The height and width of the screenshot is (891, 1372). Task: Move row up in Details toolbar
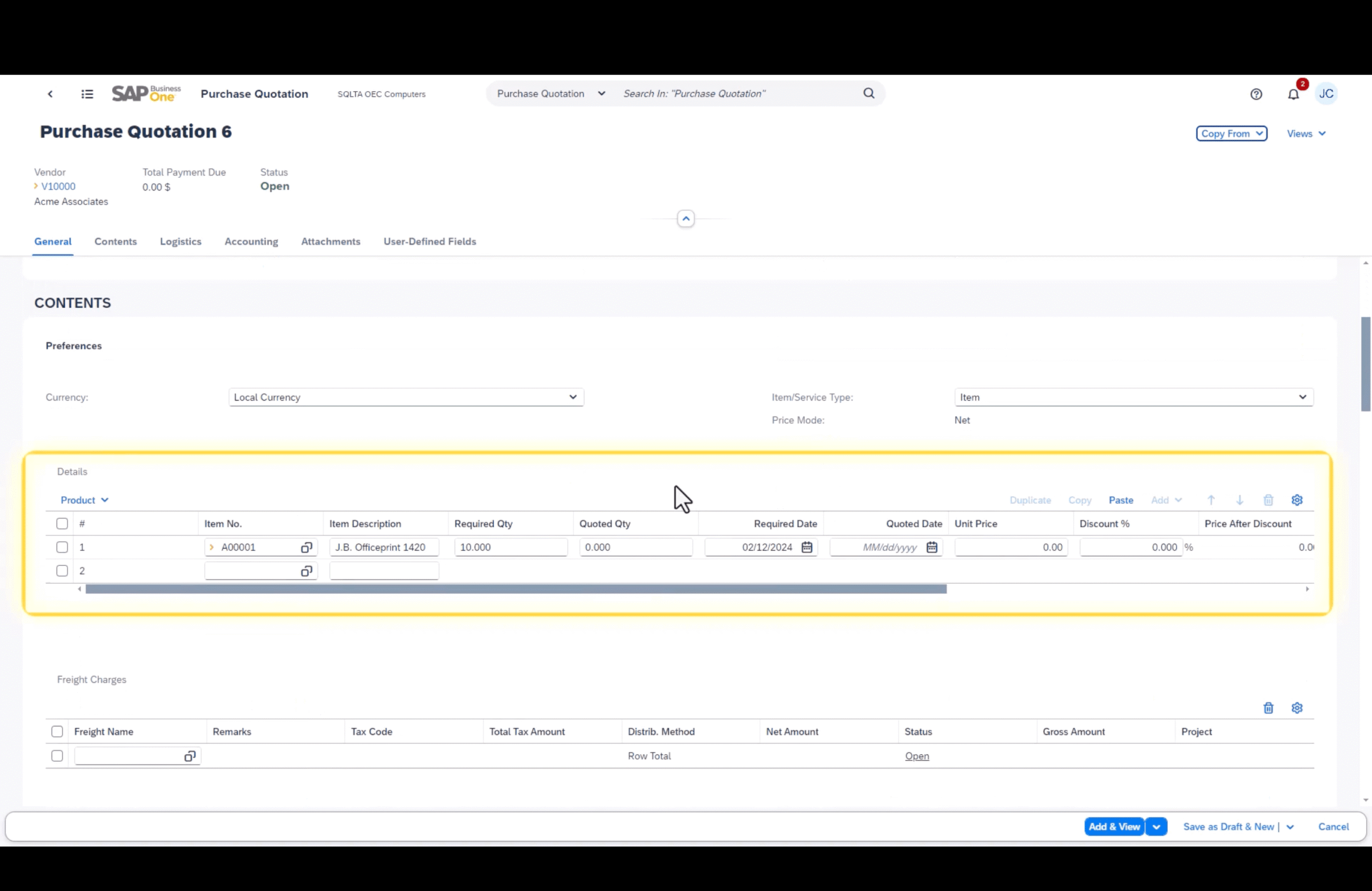point(1211,500)
